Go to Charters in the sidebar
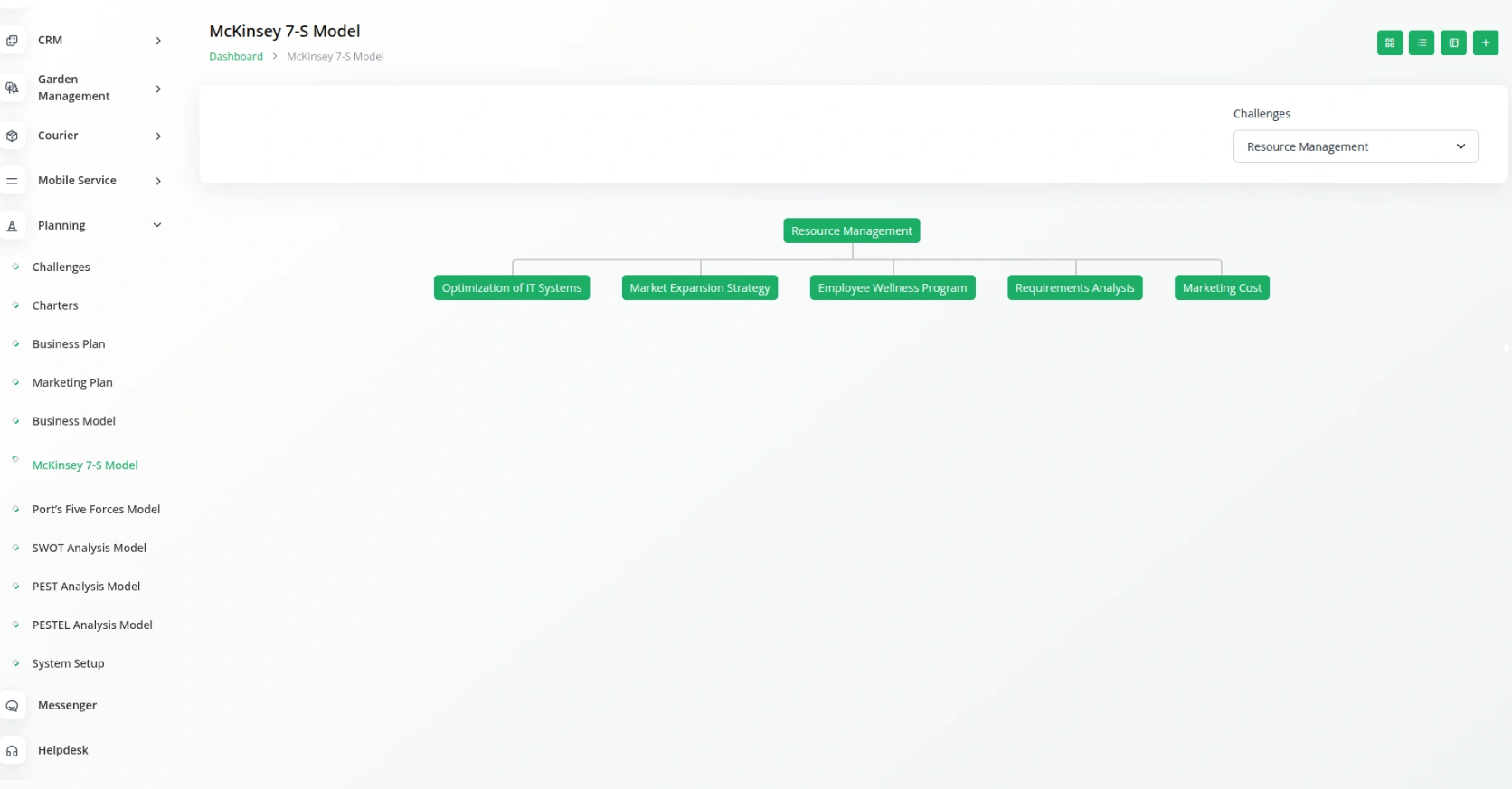Image resolution: width=1512 pixels, height=789 pixels. [x=55, y=305]
